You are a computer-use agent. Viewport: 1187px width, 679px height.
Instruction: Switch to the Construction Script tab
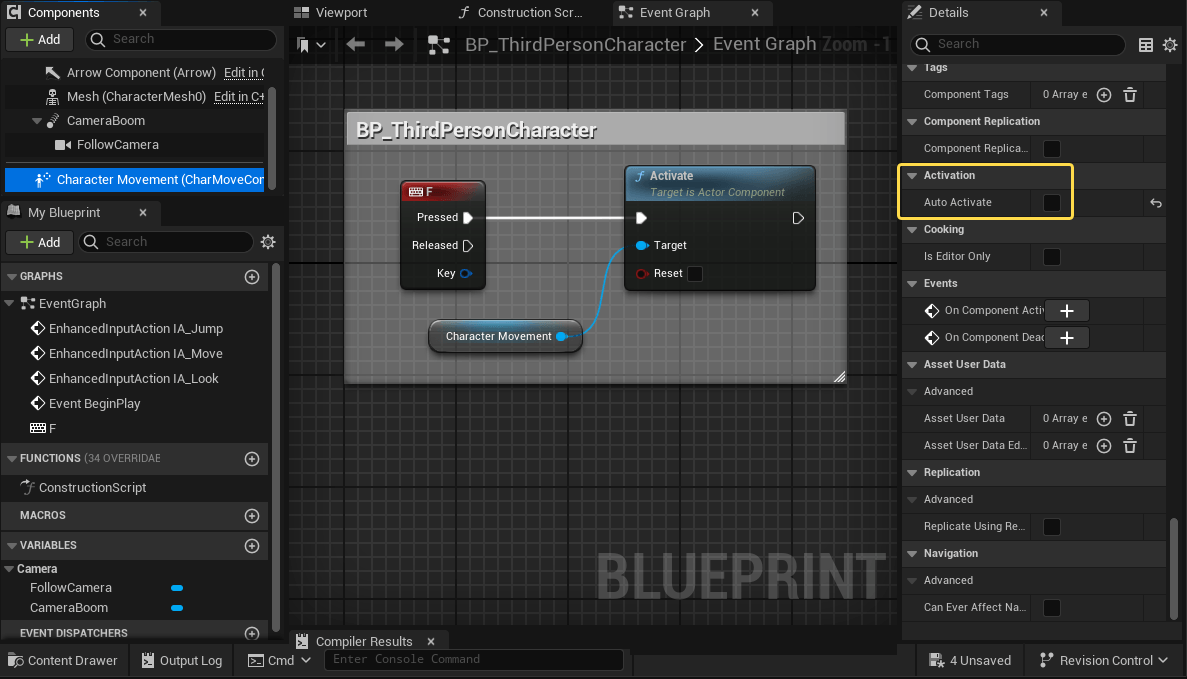point(521,13)
